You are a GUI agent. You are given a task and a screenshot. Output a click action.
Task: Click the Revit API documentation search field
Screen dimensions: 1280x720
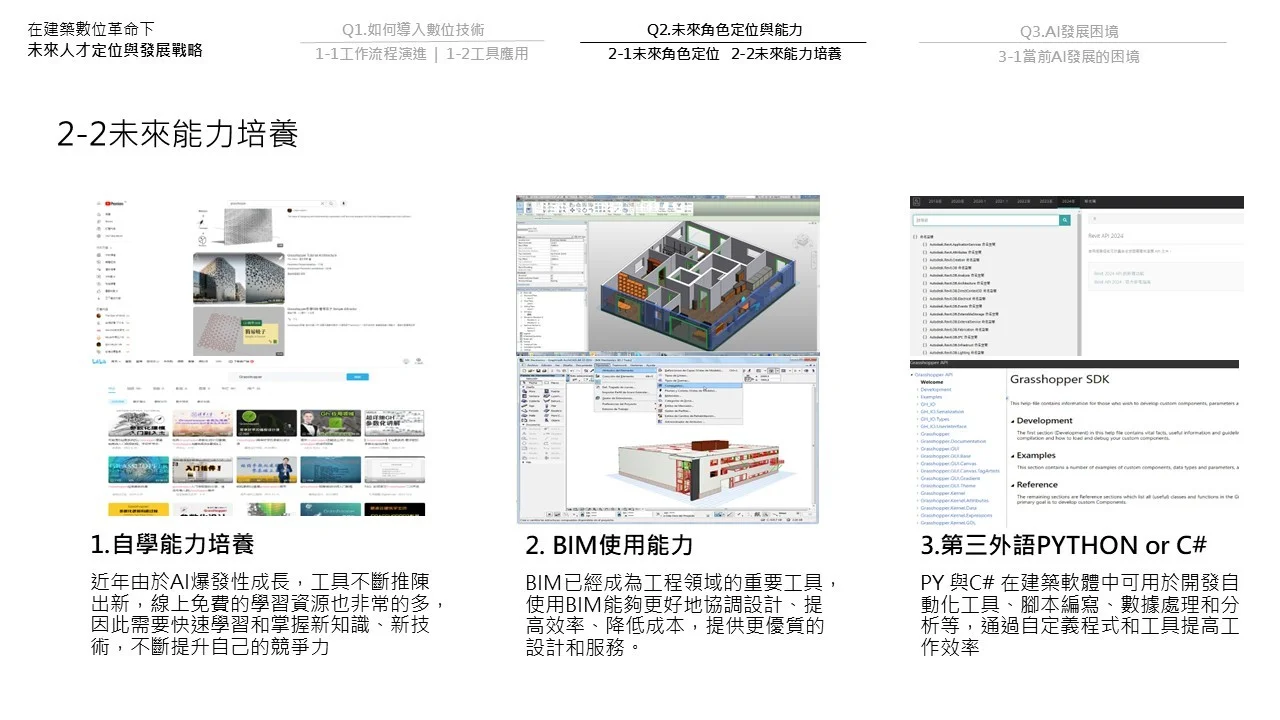point(985,220)
